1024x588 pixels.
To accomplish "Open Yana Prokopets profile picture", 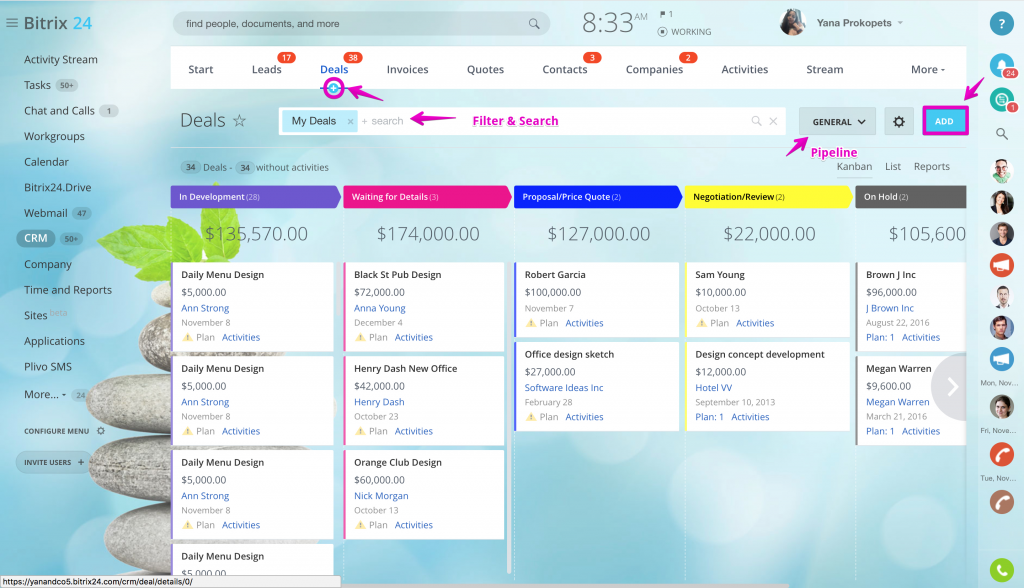I will pyautogui.click(x=792, y=22).
